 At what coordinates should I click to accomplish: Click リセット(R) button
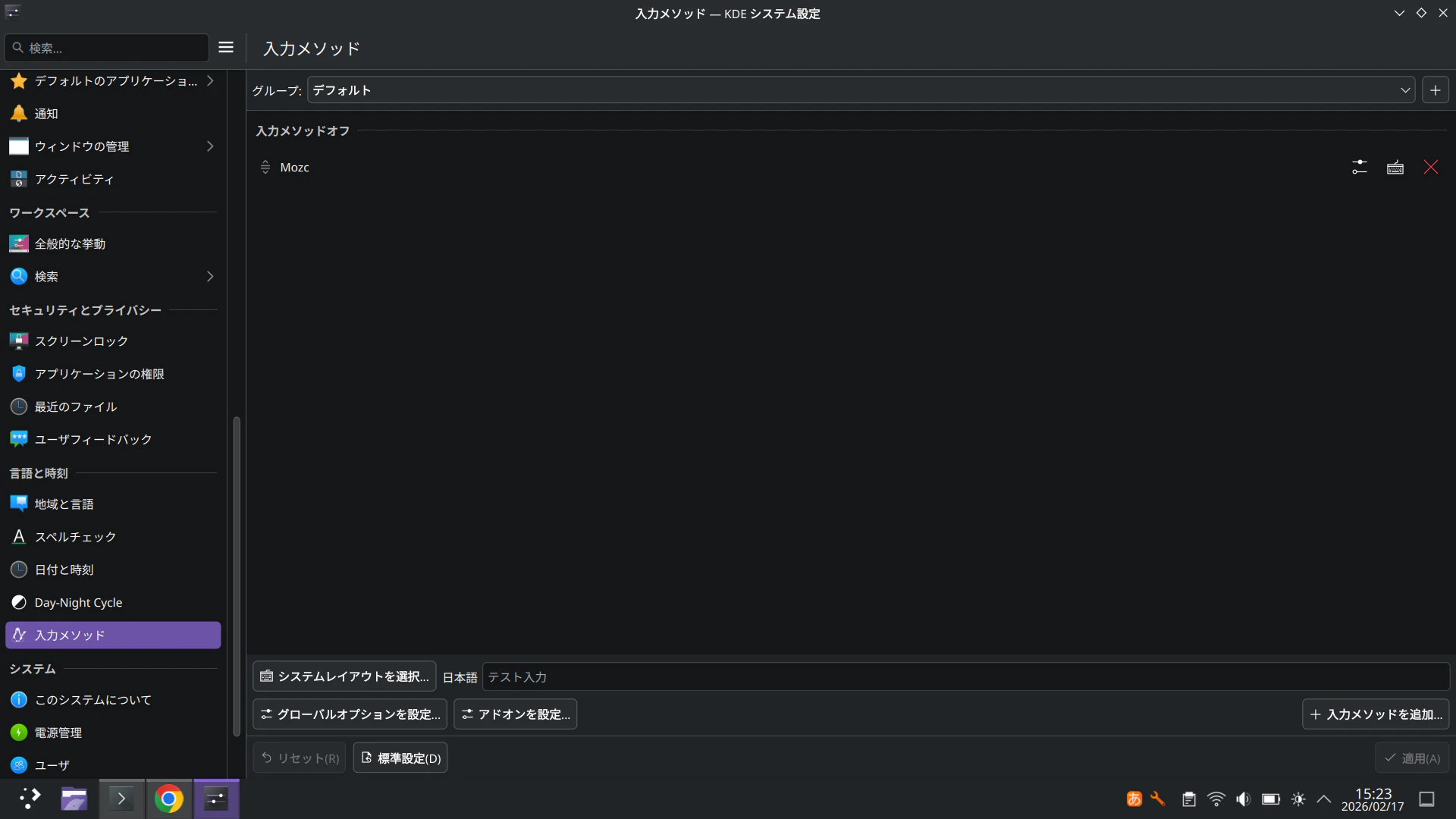tap(300, 758)
